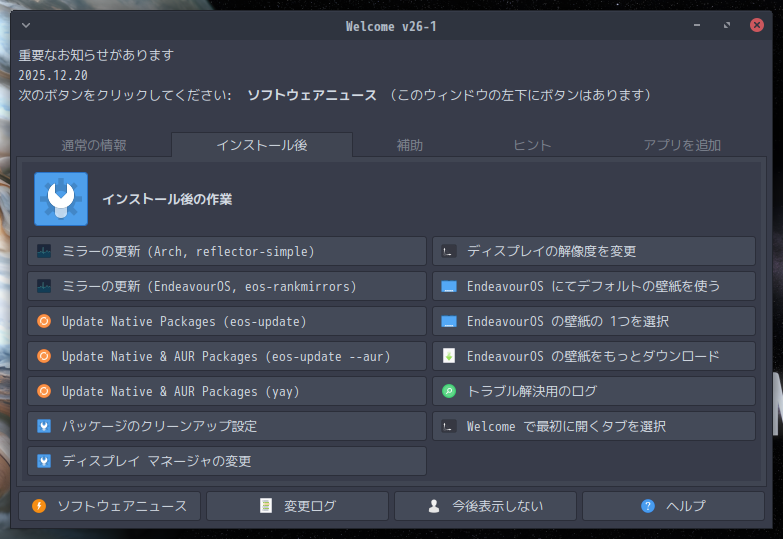Image resolution: width=783 pixels, height=539 pixels.
Task: Run ミラーの更新 (Arch, reflector-simple)
Action: [x=227, y=251]
